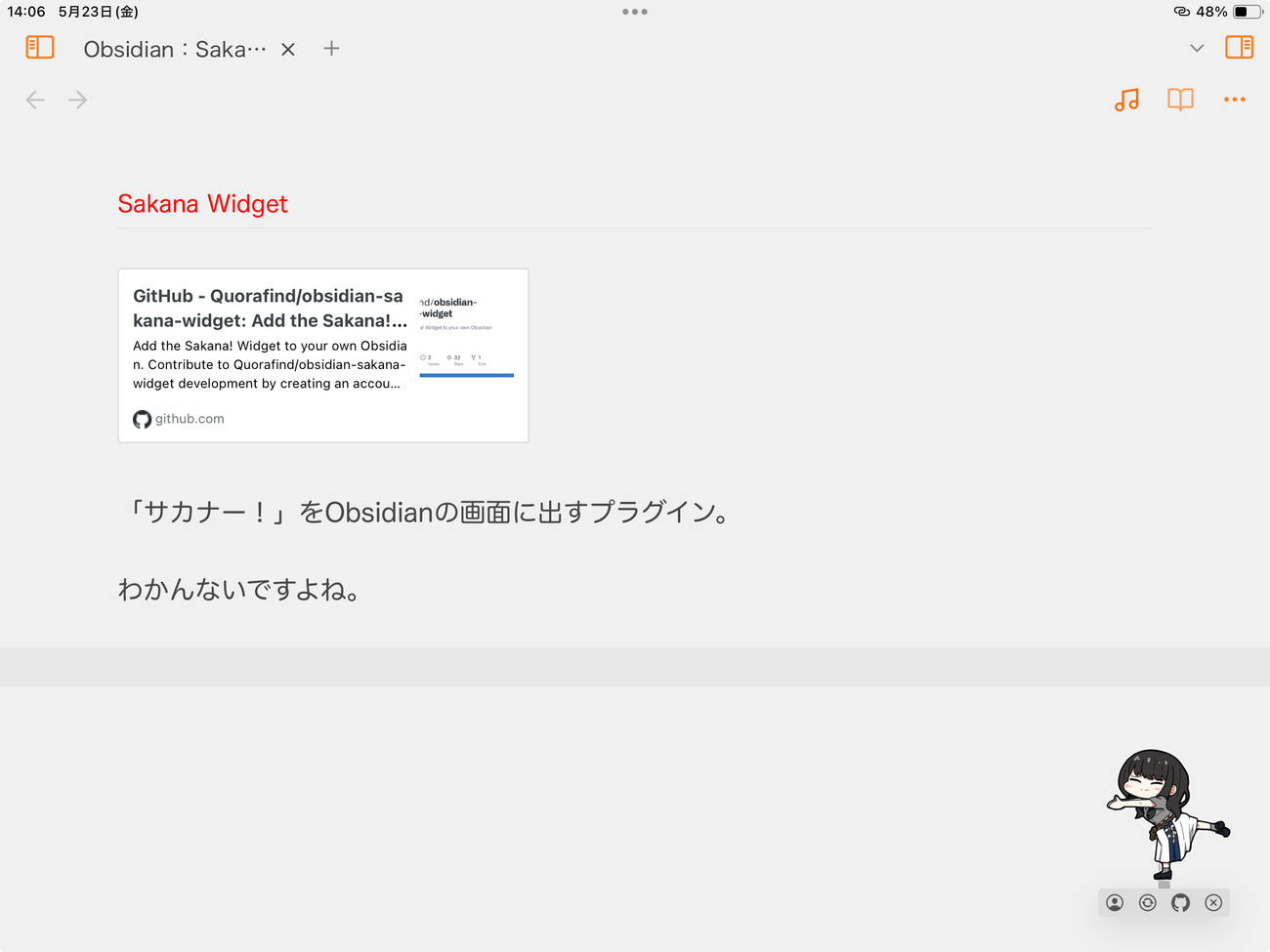Select the Obsidian : Saka… tab

175,49
